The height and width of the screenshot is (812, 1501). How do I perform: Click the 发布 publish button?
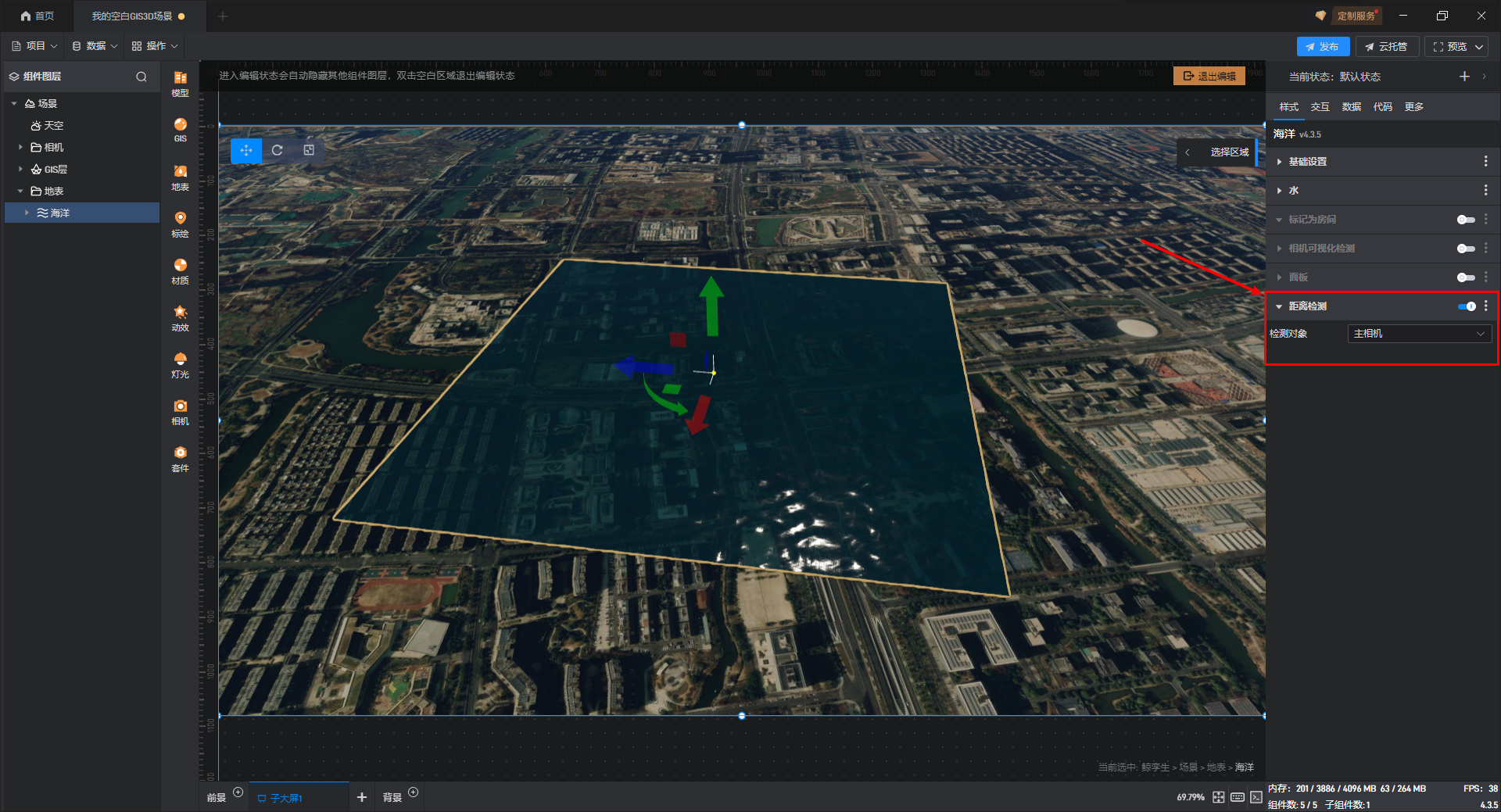[1323, 47]
